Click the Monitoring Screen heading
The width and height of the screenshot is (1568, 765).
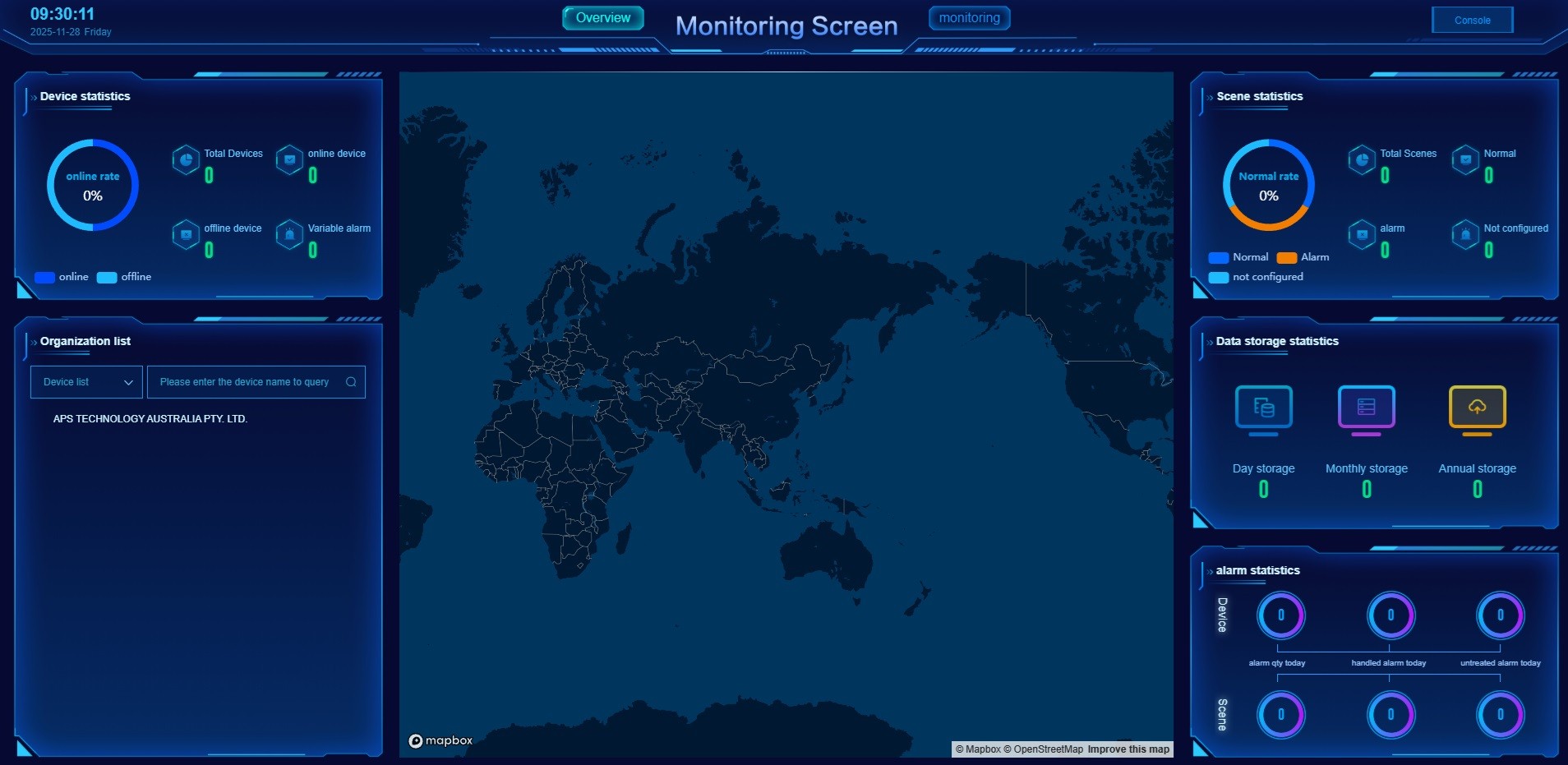[x=786, y=26]
